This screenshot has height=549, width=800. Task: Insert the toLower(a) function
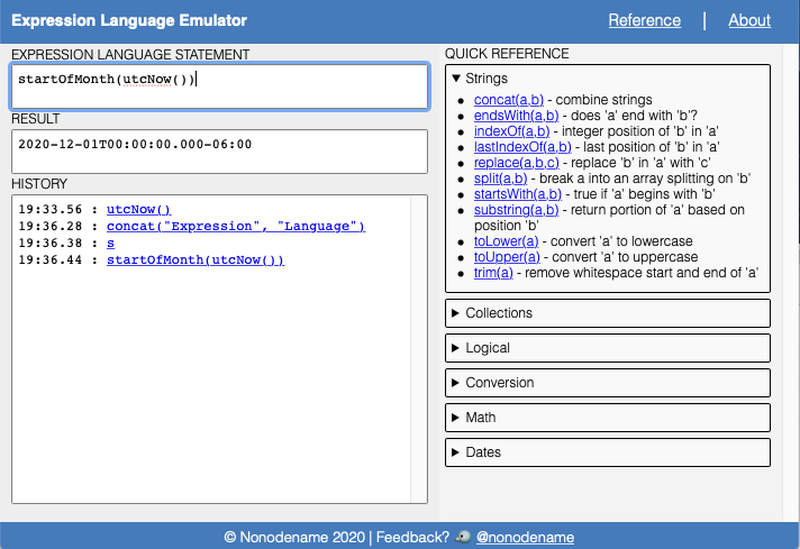[506, 241]
